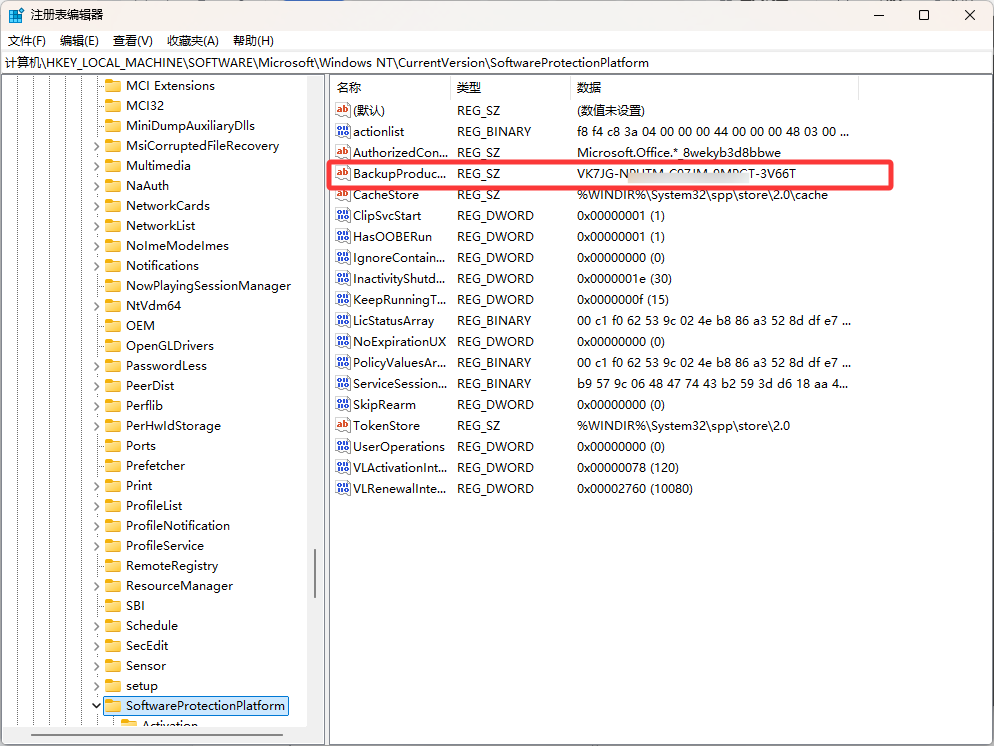Click the SoftwareProtectionPlatform folder icon

coord(113,706)
